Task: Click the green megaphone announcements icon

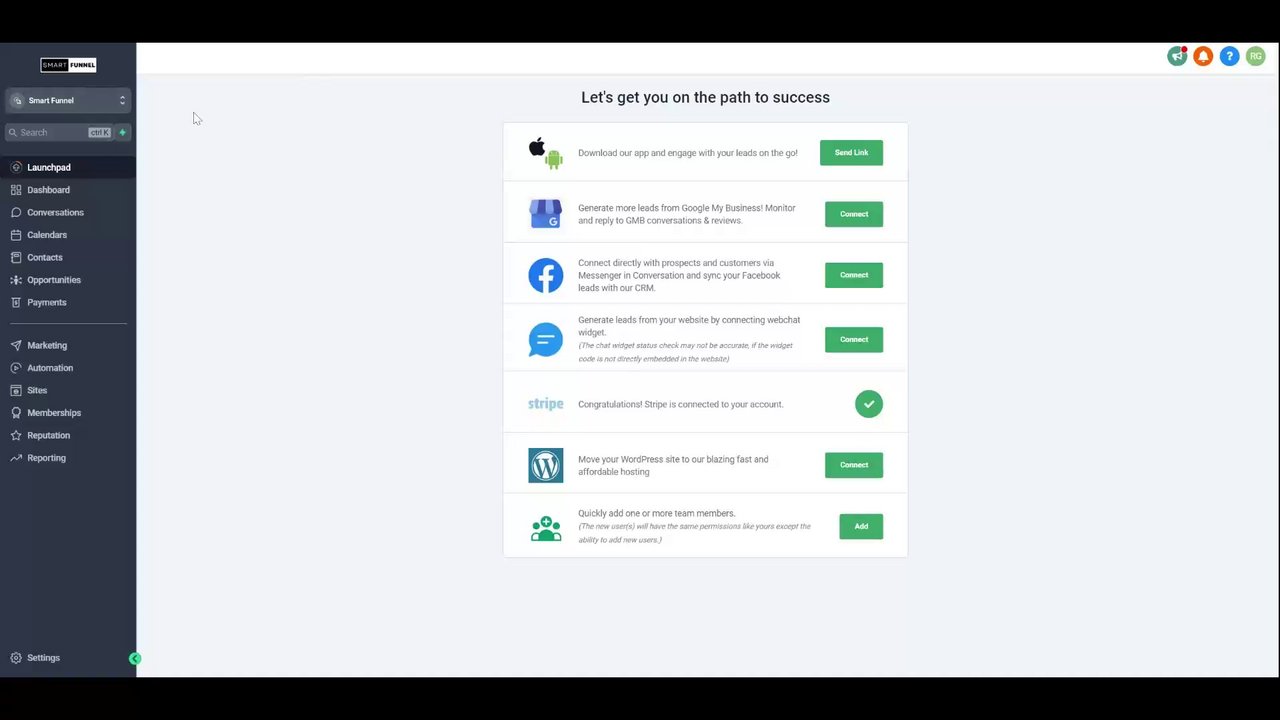Action: click(x=1177, y=57)
